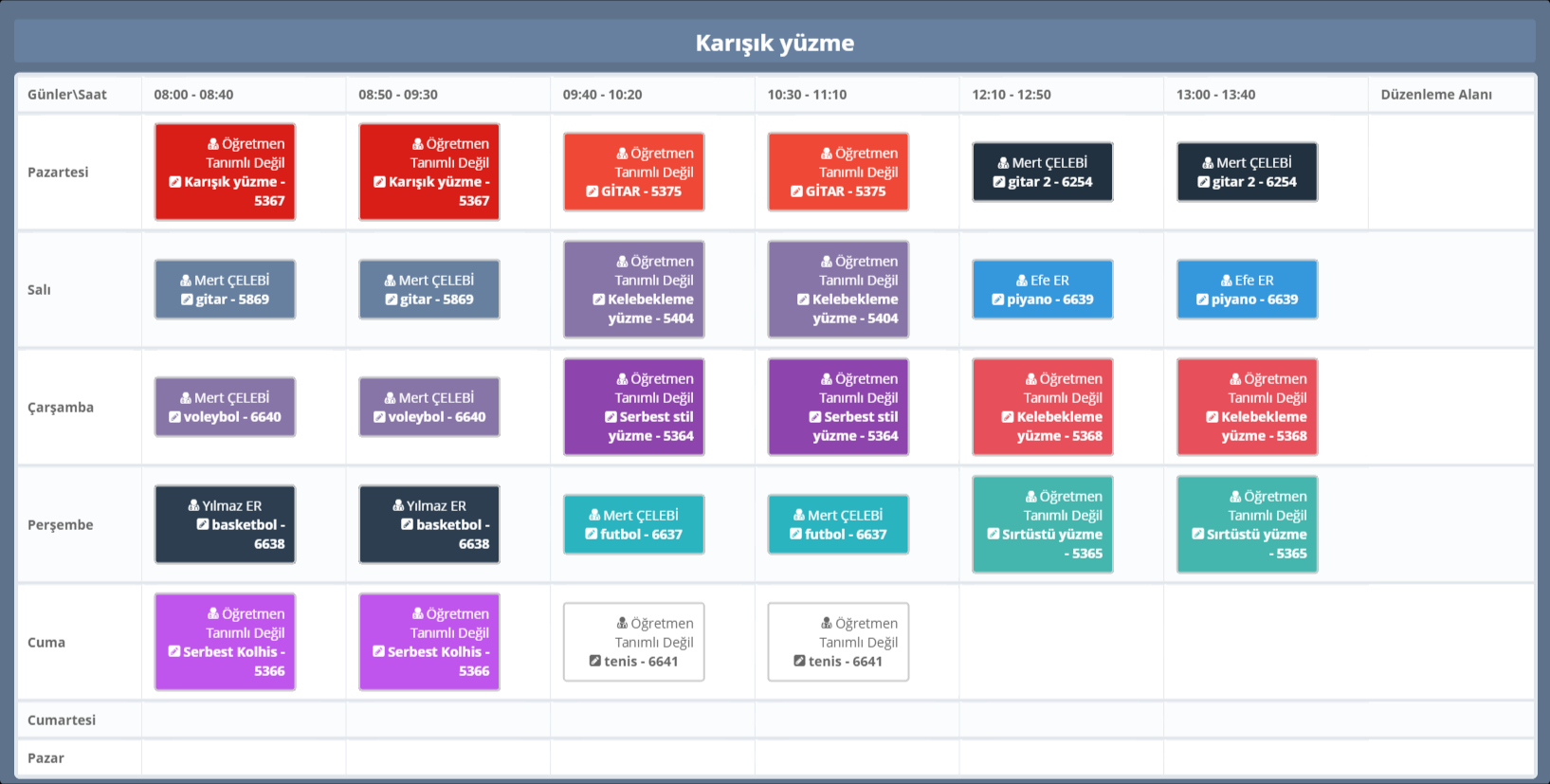Click edit icon on Cuma 08:00 Serbest Kolhis card
The height and width of the screenshot is (784, 1550).
click(x=174, y=652)
